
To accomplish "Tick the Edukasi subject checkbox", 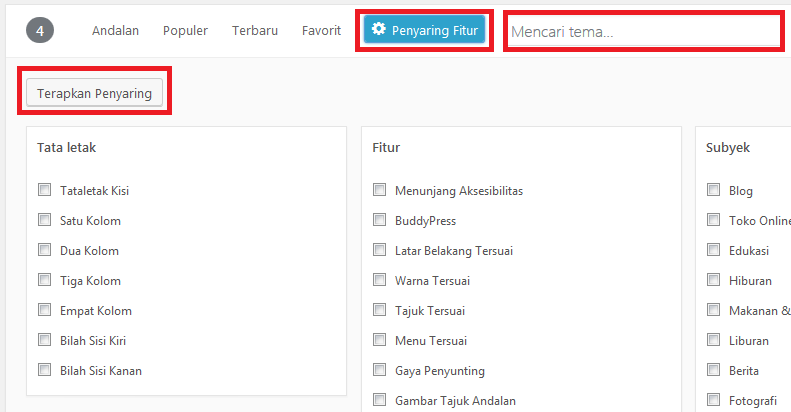I will tap(713, 250).
